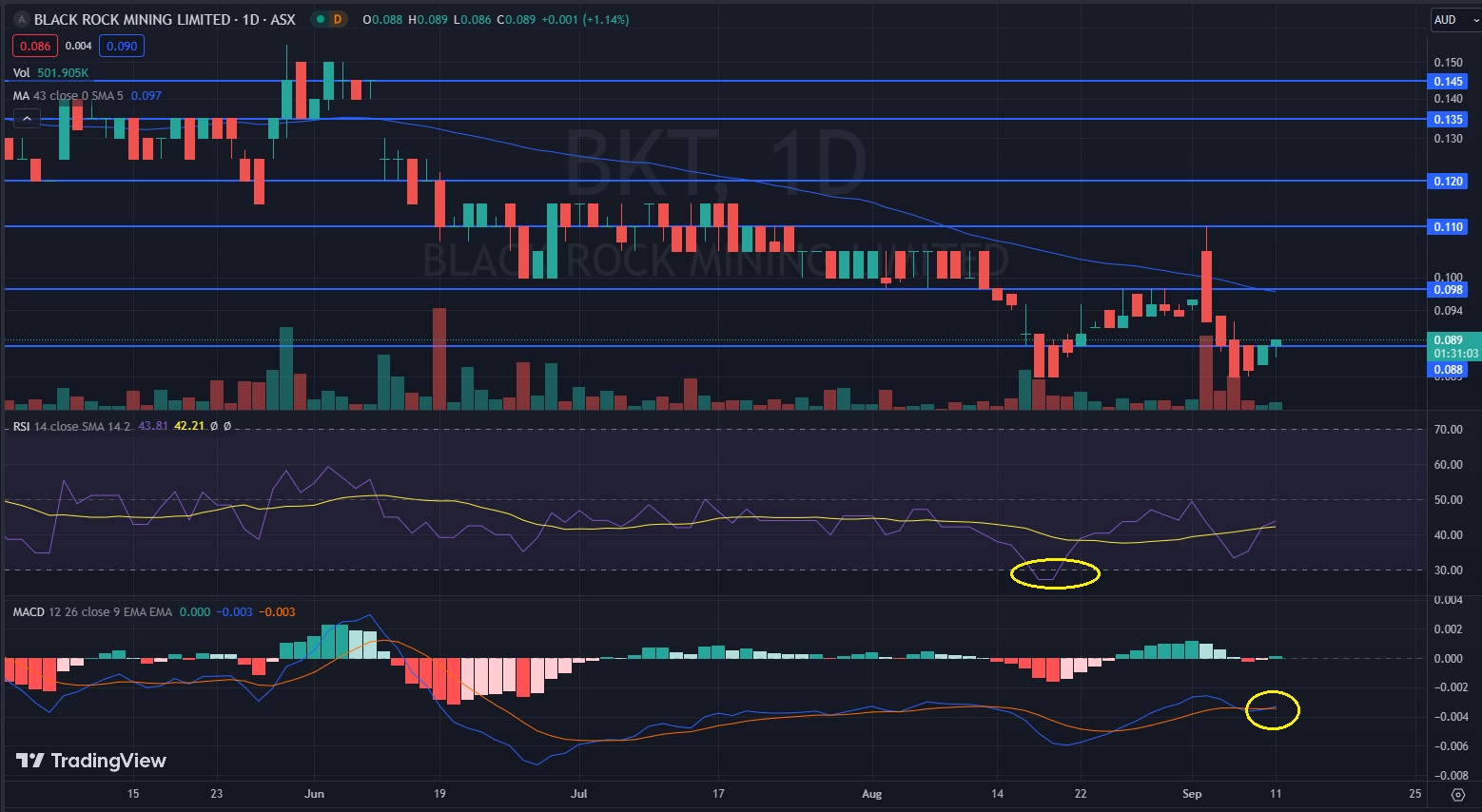1482x812 pixels.
Task: Click the RSI 30.00 axis level
Action: (1448, 570)
